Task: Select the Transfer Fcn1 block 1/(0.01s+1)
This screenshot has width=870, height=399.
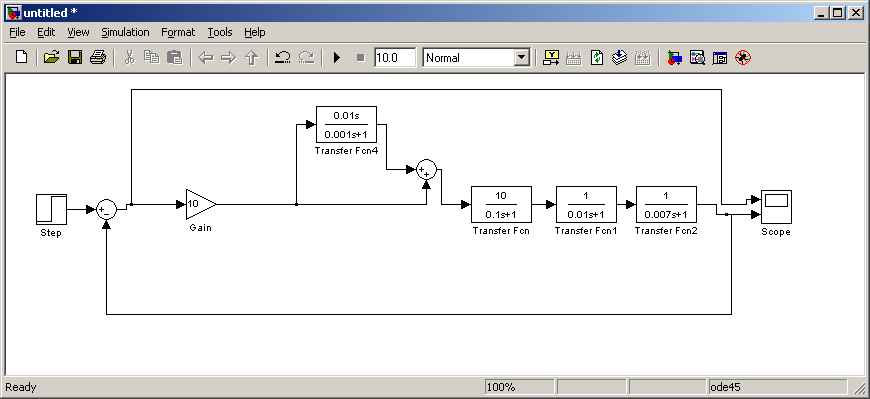Action: 586,204
